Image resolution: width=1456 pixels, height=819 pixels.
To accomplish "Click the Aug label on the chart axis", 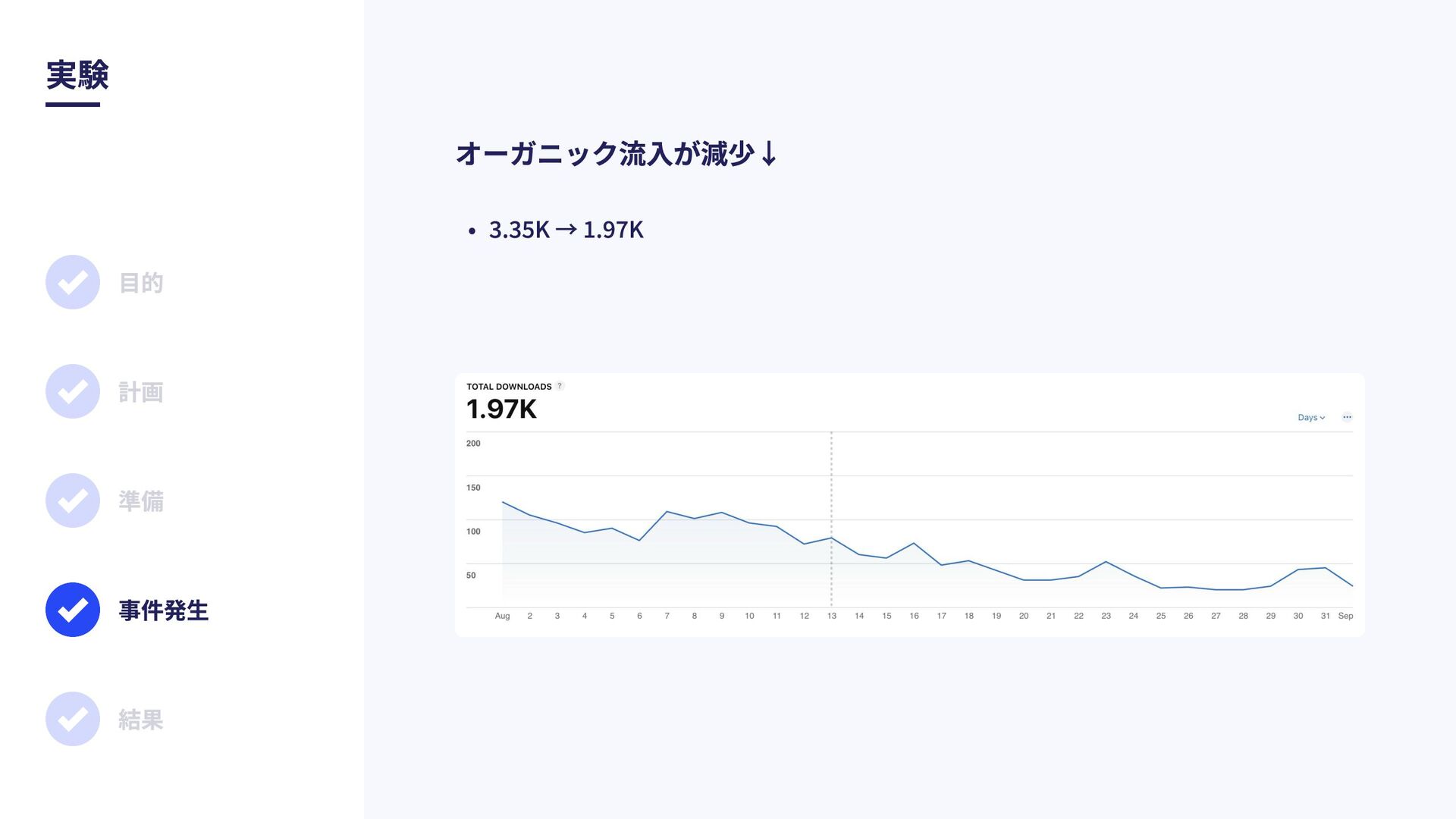I will click(x=502, y=616).
